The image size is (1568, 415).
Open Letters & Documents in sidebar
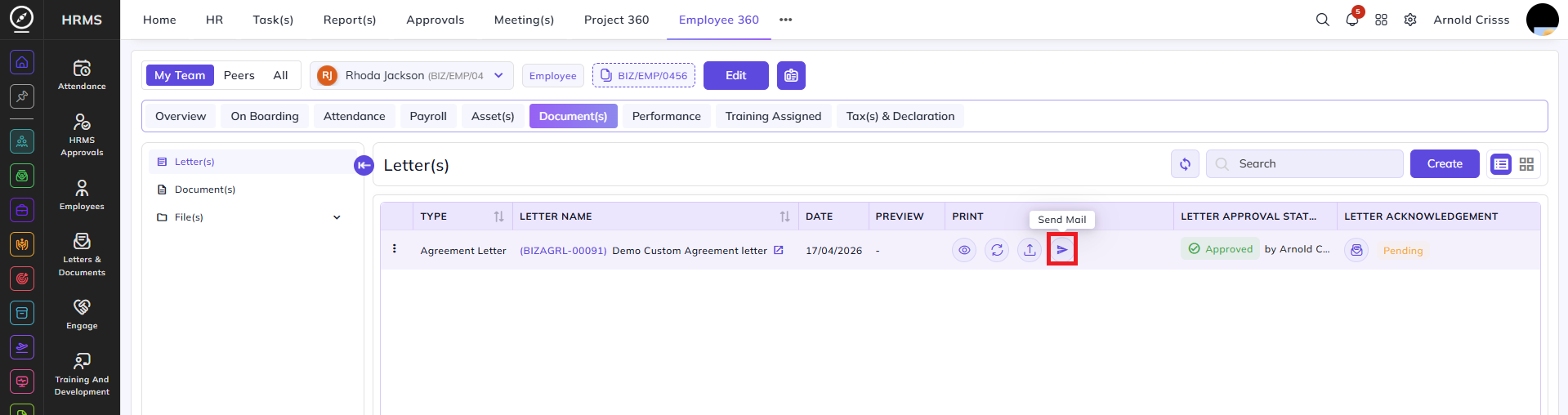(82, 255)
